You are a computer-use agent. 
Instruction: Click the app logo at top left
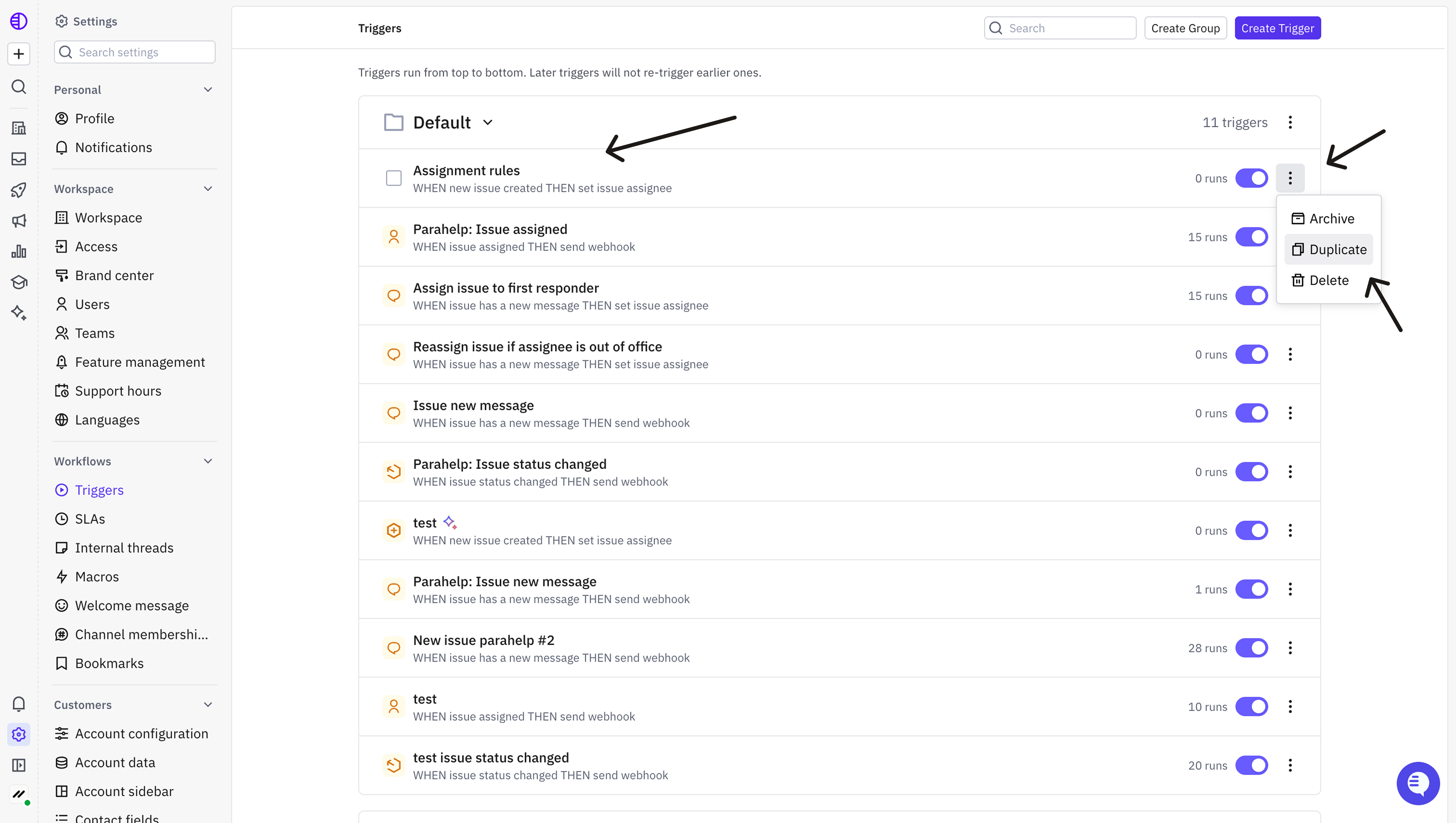19,21
